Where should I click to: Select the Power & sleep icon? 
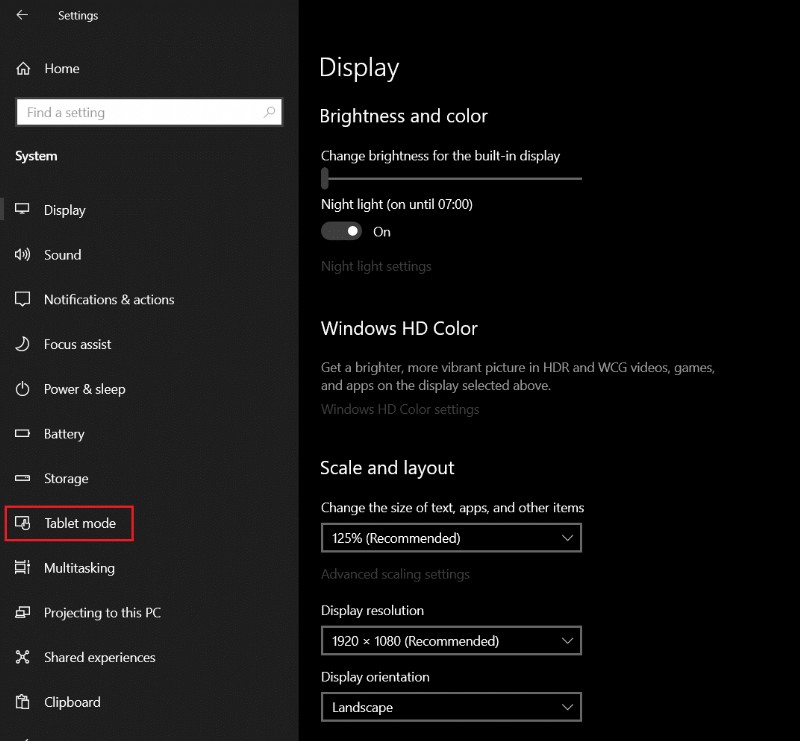pos(22,389)
